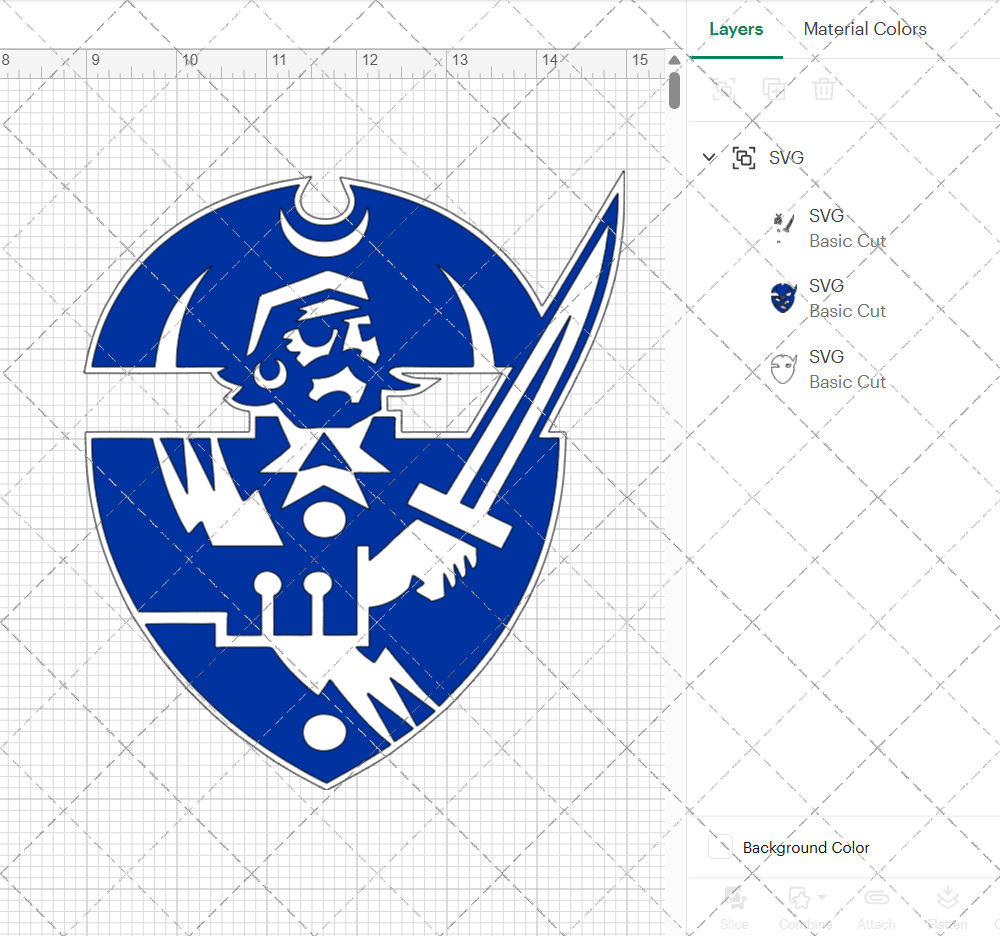Collapse the SVG group chevron

709,157
